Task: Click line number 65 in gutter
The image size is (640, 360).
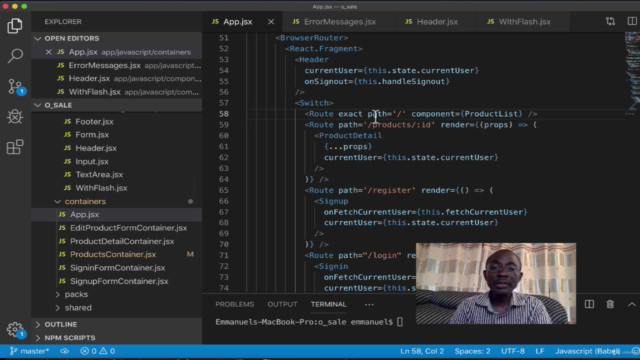Action: (x=223, y=190)
